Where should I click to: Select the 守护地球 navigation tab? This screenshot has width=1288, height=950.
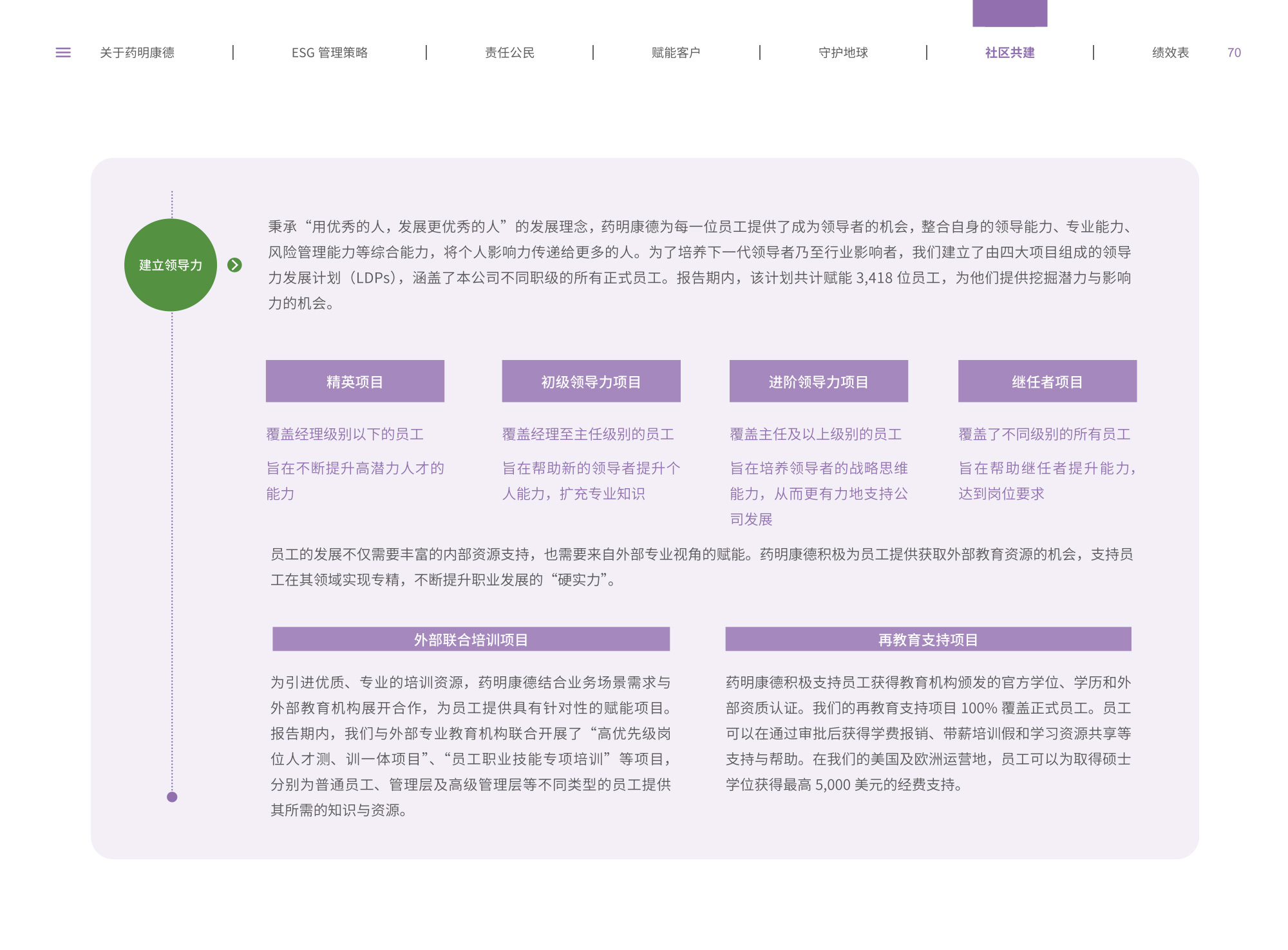[x=843, y=53]
